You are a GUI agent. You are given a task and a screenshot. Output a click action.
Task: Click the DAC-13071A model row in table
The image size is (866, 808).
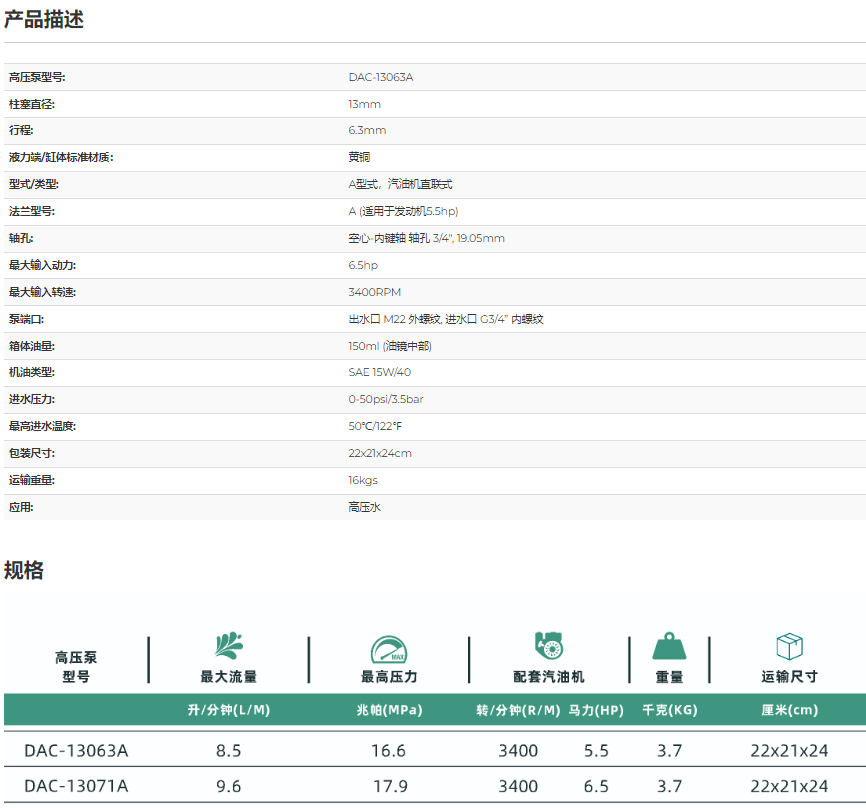coord(77,786)
